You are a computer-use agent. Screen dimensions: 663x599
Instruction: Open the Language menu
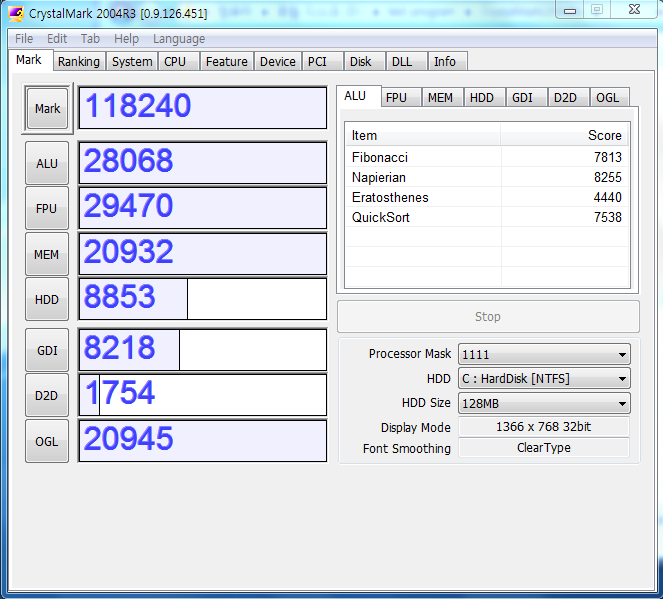click(179, 39)
